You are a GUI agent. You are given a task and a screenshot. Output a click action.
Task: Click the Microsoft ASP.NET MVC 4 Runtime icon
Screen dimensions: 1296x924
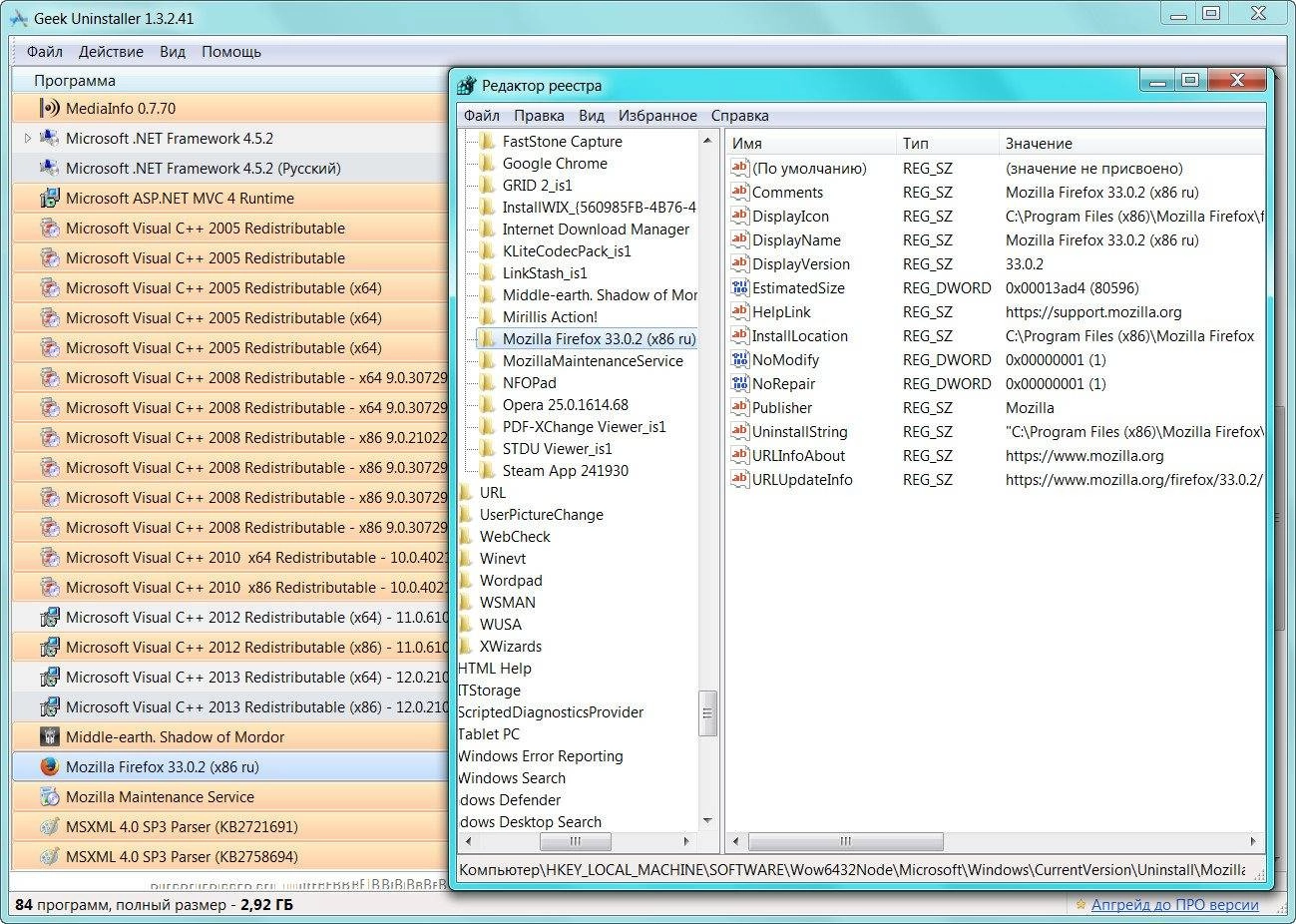(50, 198)
